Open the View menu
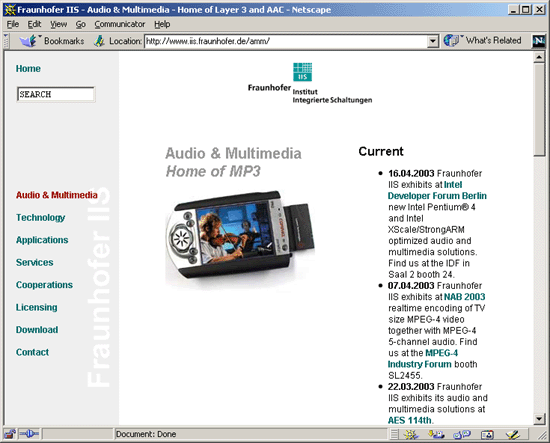550x443 pixels. click(58, 24)
